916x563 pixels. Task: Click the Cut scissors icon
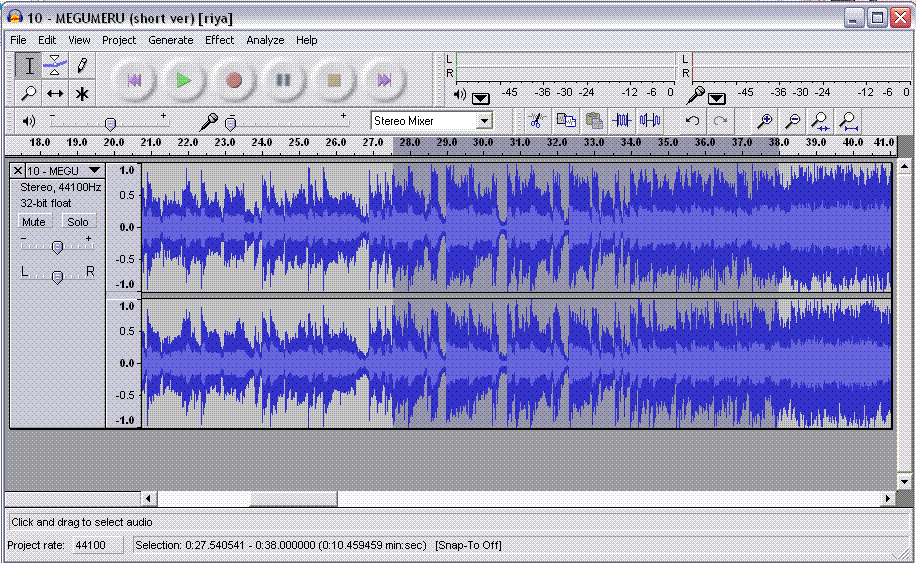[x=536, y=121]
